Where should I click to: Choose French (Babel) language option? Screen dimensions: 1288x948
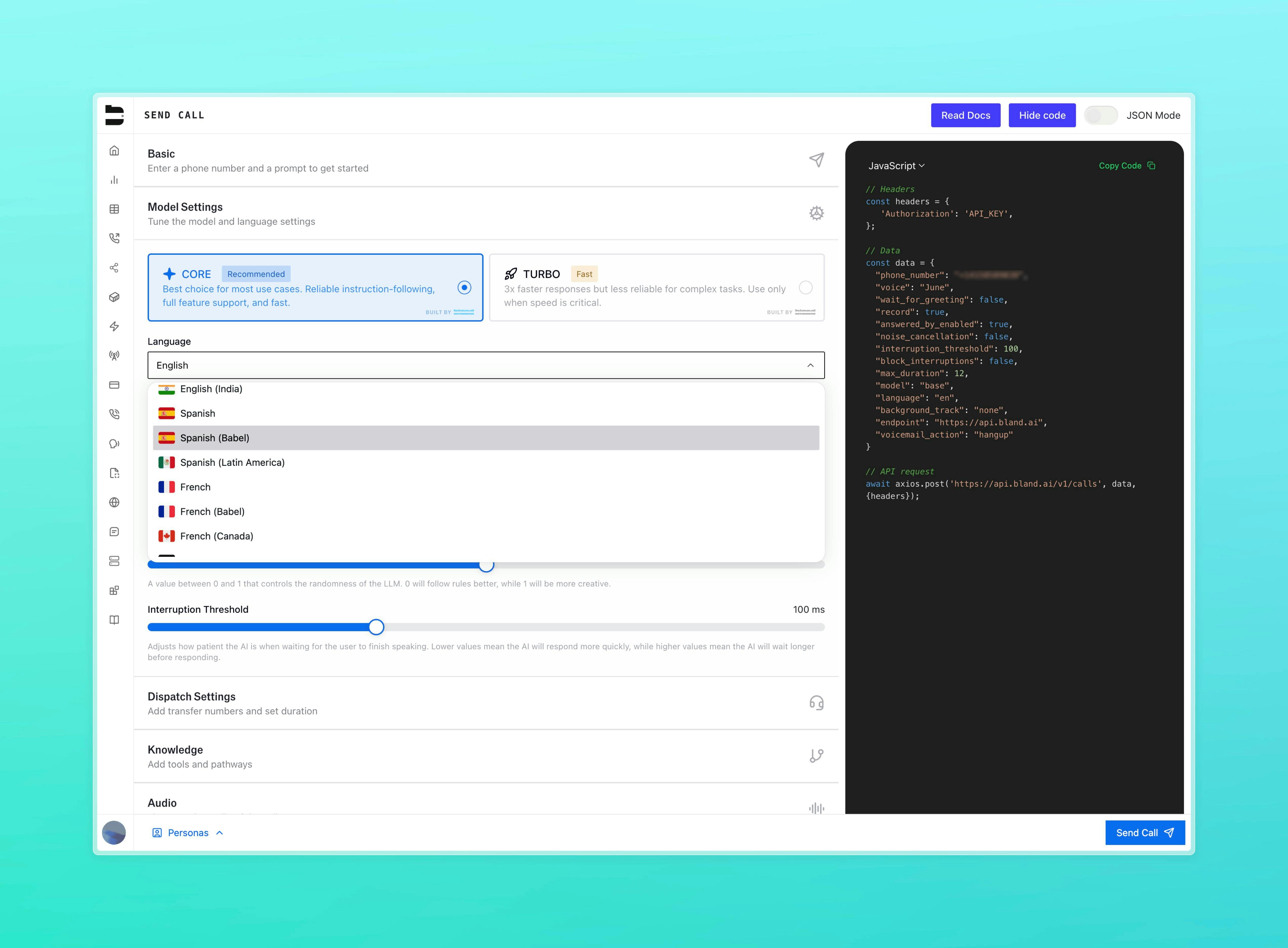(486, 511)
